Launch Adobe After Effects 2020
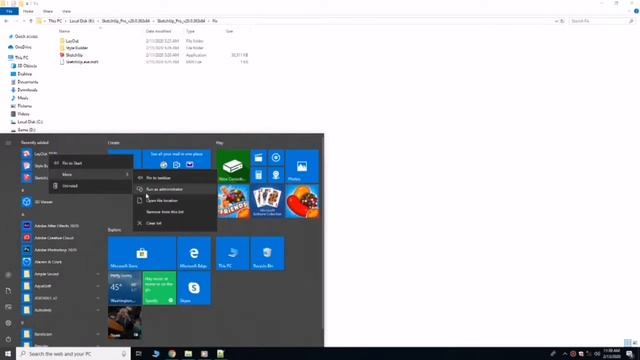Screen dimensions: 640x360 coord(61,226)
